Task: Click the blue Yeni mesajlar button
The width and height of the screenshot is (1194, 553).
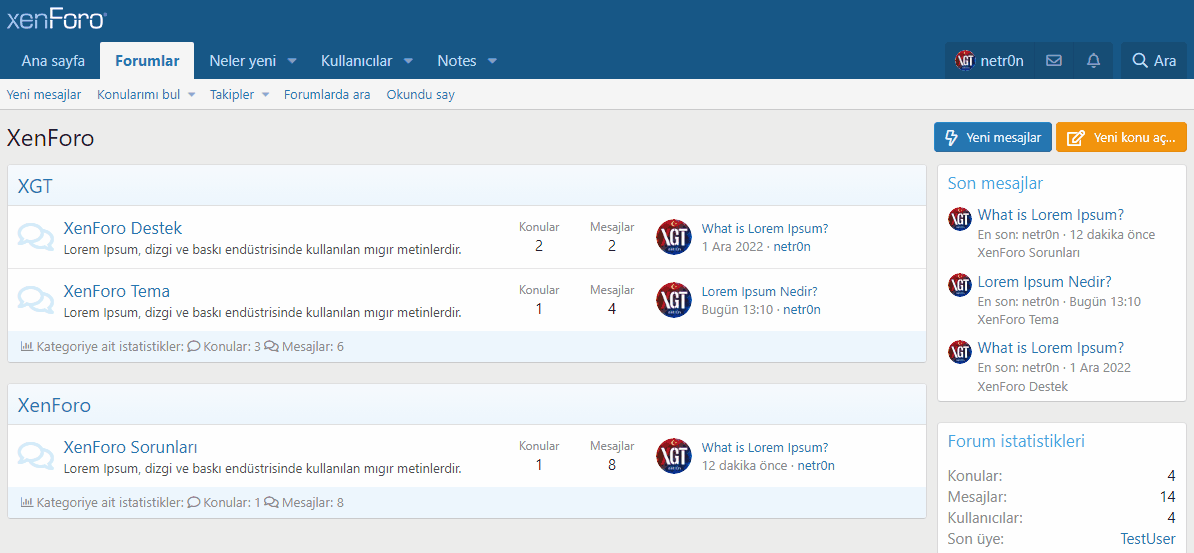Action: (992, 137)
